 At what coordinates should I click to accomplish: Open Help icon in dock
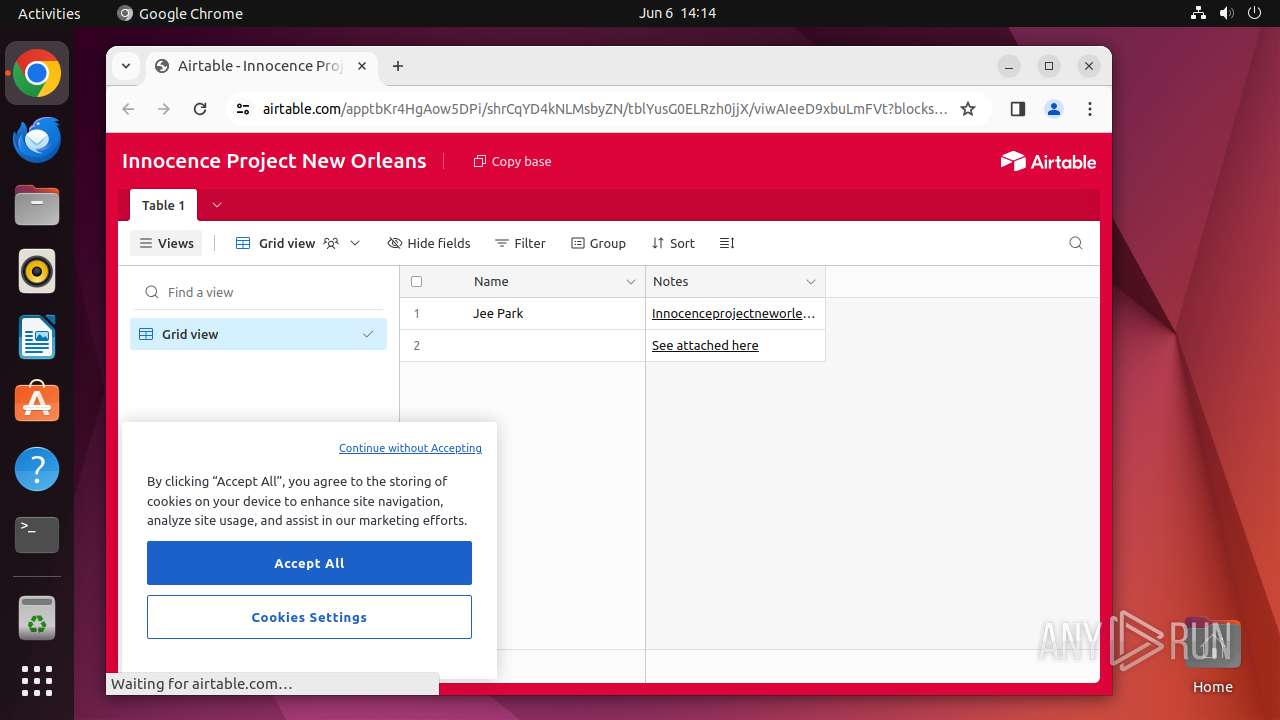click(x=37, y=469)
